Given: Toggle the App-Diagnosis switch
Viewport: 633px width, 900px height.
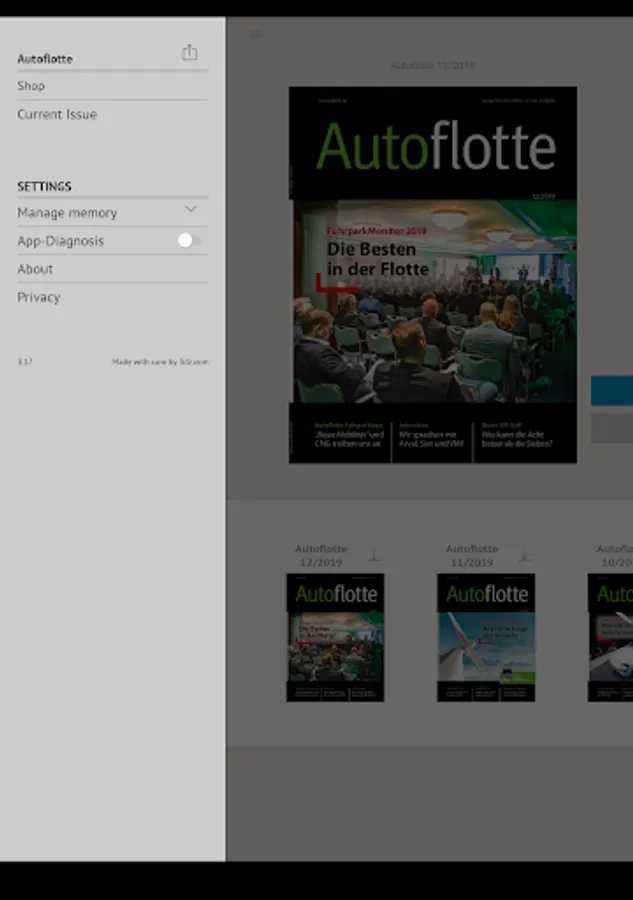Looking at the screenshot, I should click(x=189, y=240).
